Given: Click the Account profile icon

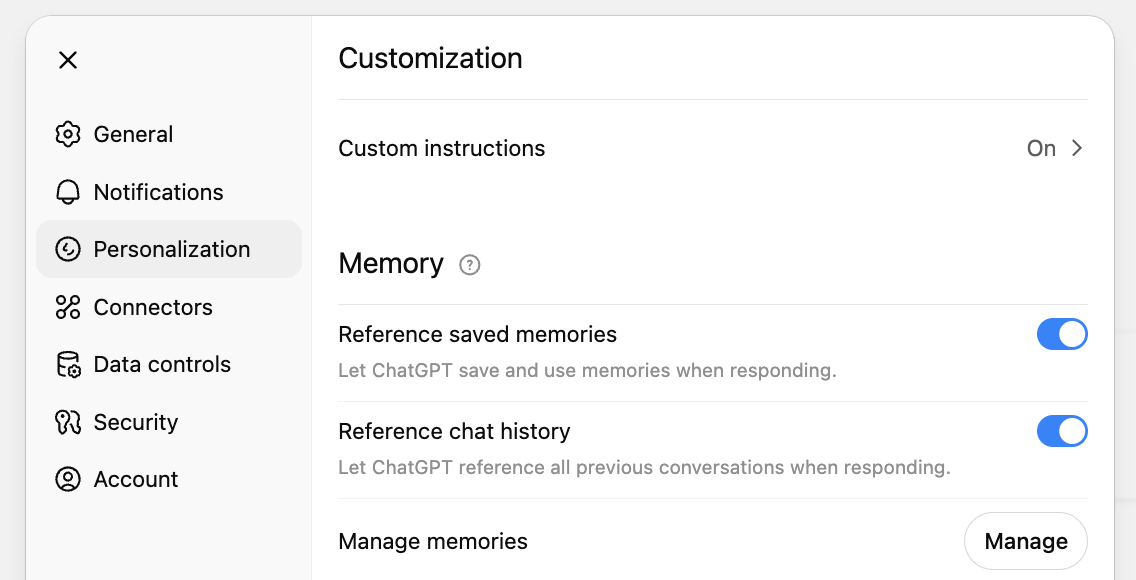Looking at the screenshot, I should tap(68, 479).
